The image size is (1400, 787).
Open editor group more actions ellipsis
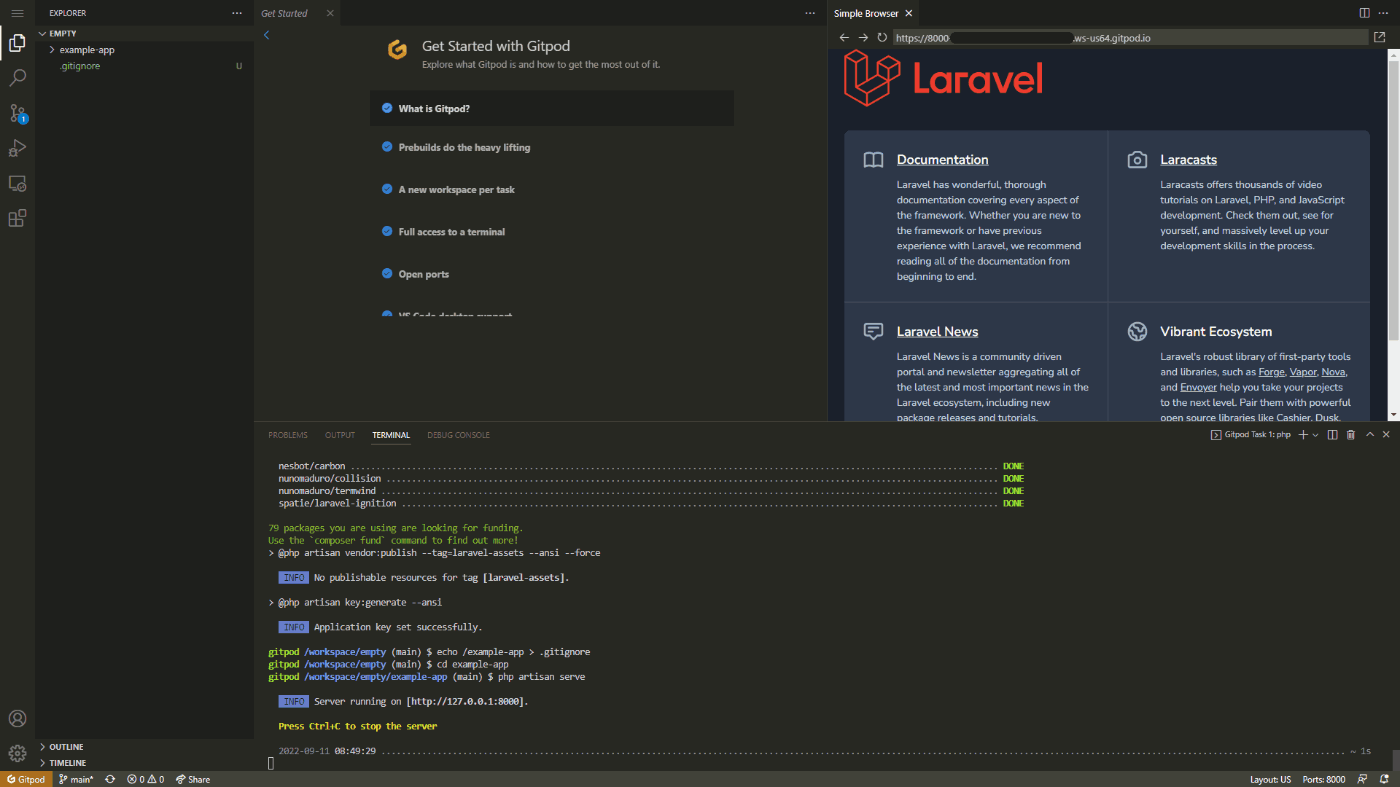pyautogui.click(x=810, y=13)
